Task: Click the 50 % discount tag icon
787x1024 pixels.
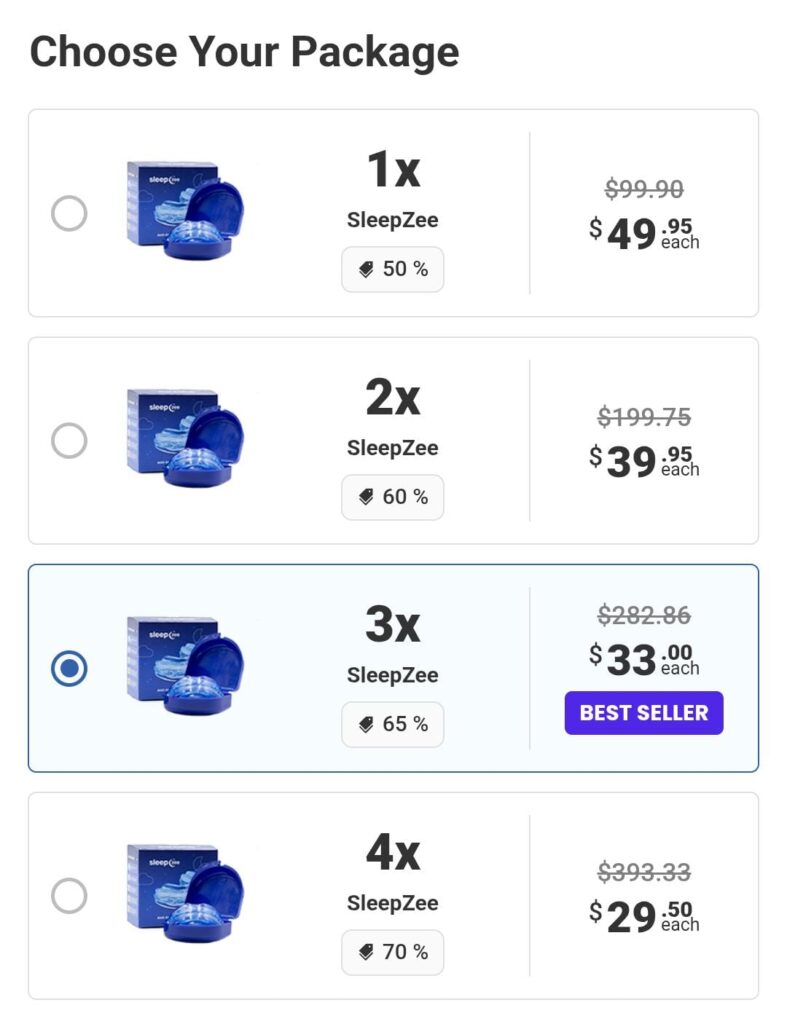Action: coord(367,270)
